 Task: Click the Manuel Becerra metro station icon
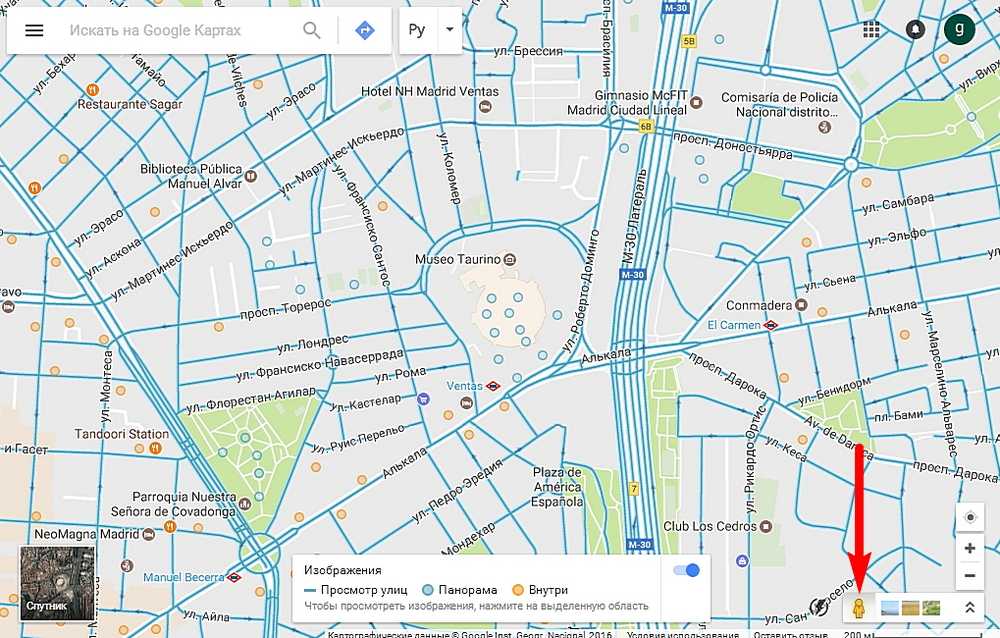click(x=234, y=577)
